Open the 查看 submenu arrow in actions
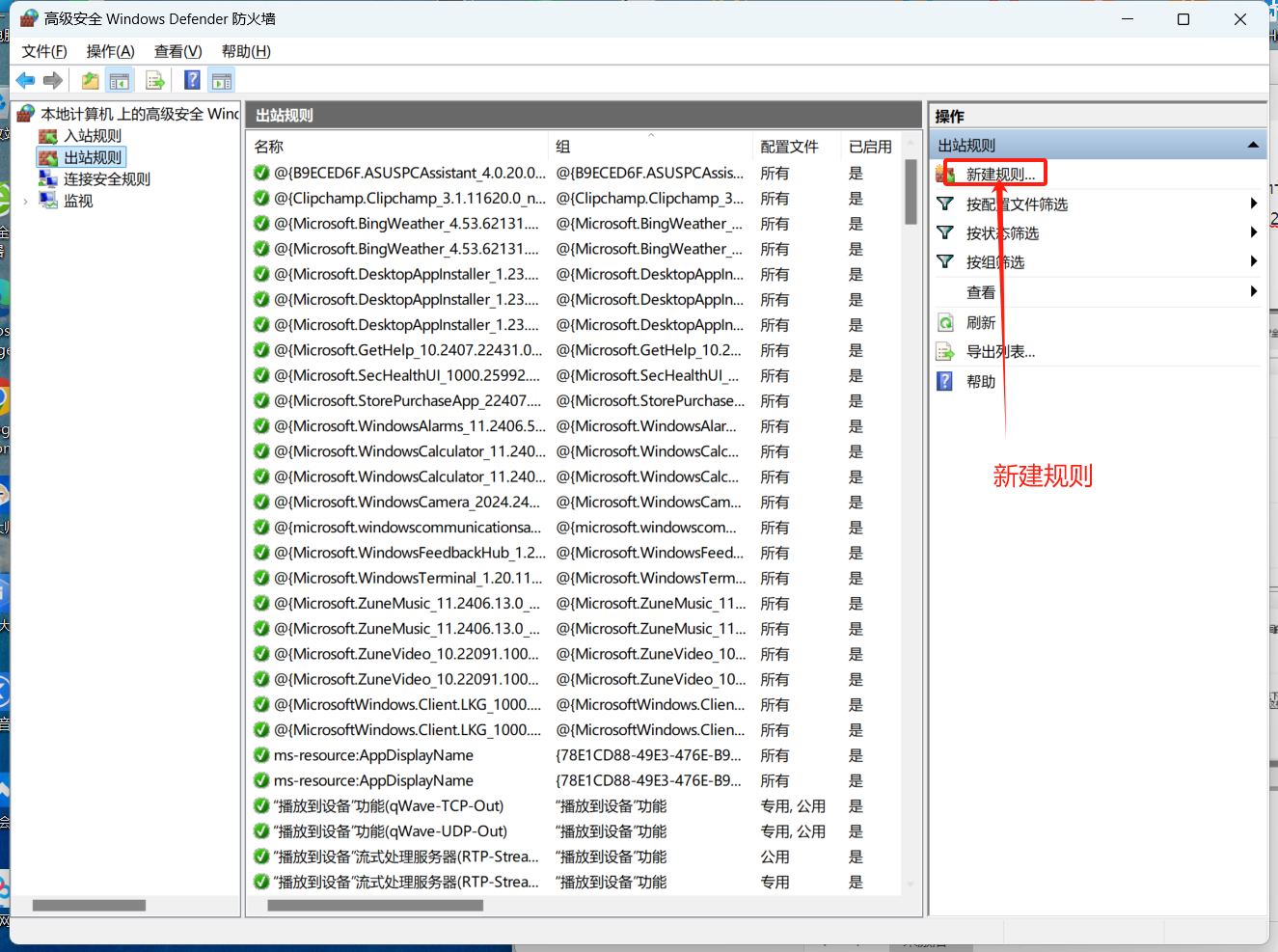The width and height of the screenshot is (1278, 952). (1253, 291)
